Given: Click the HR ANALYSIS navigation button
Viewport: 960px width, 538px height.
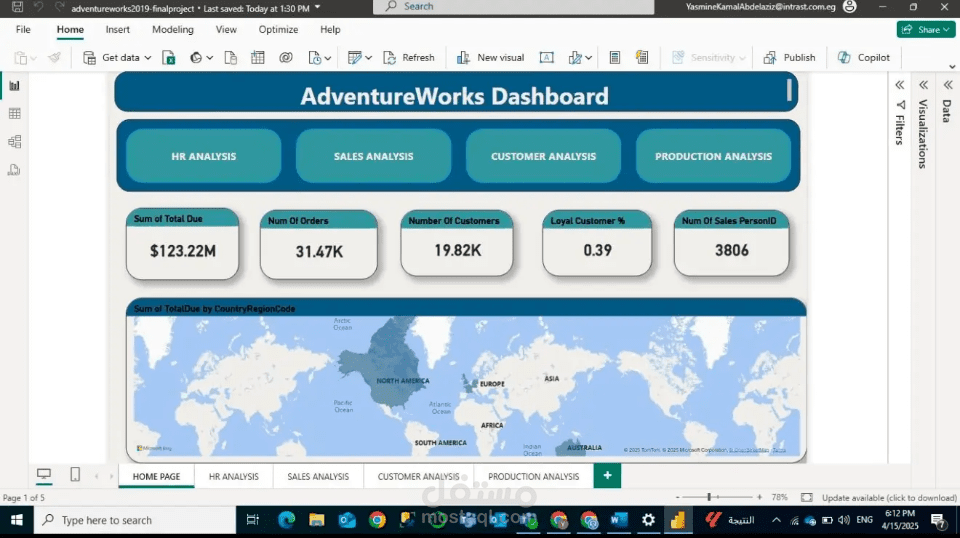Looking at the screenshot, I should (204, 156).
